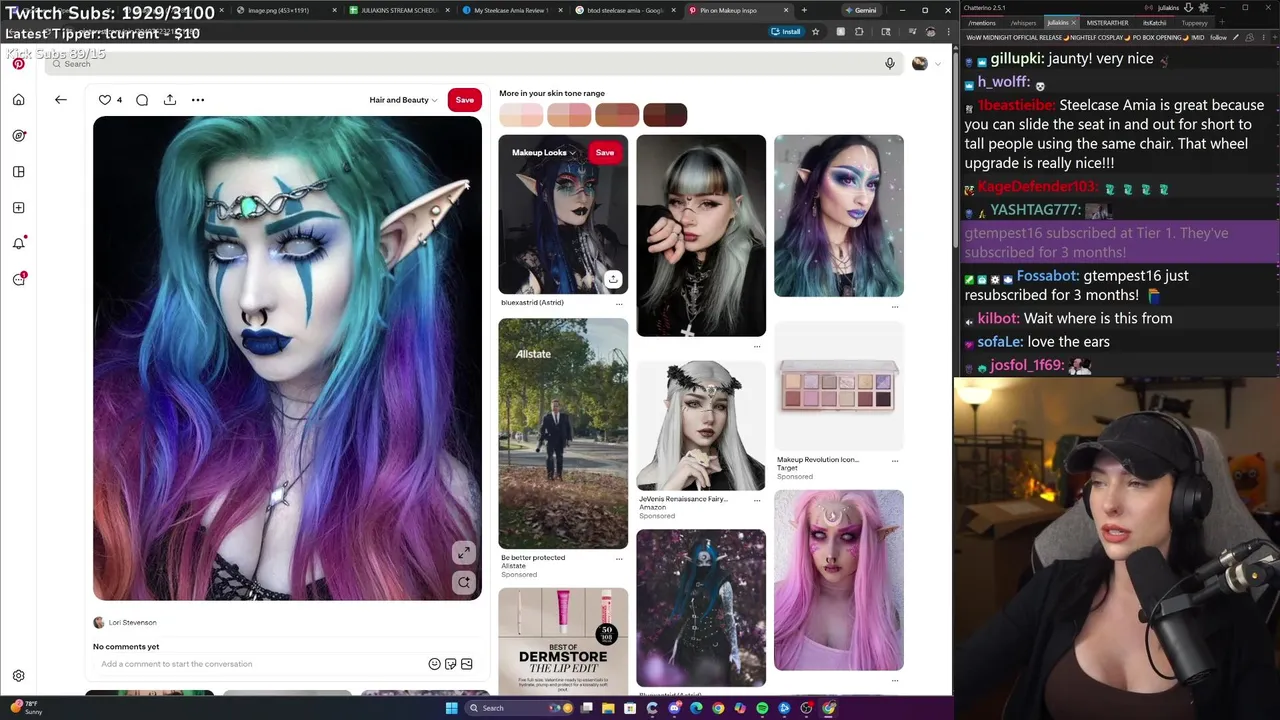Open the pink-haired elf pin thumbnail
The height and width of the screenshot is (720, 1280).
tap(838, 580)
